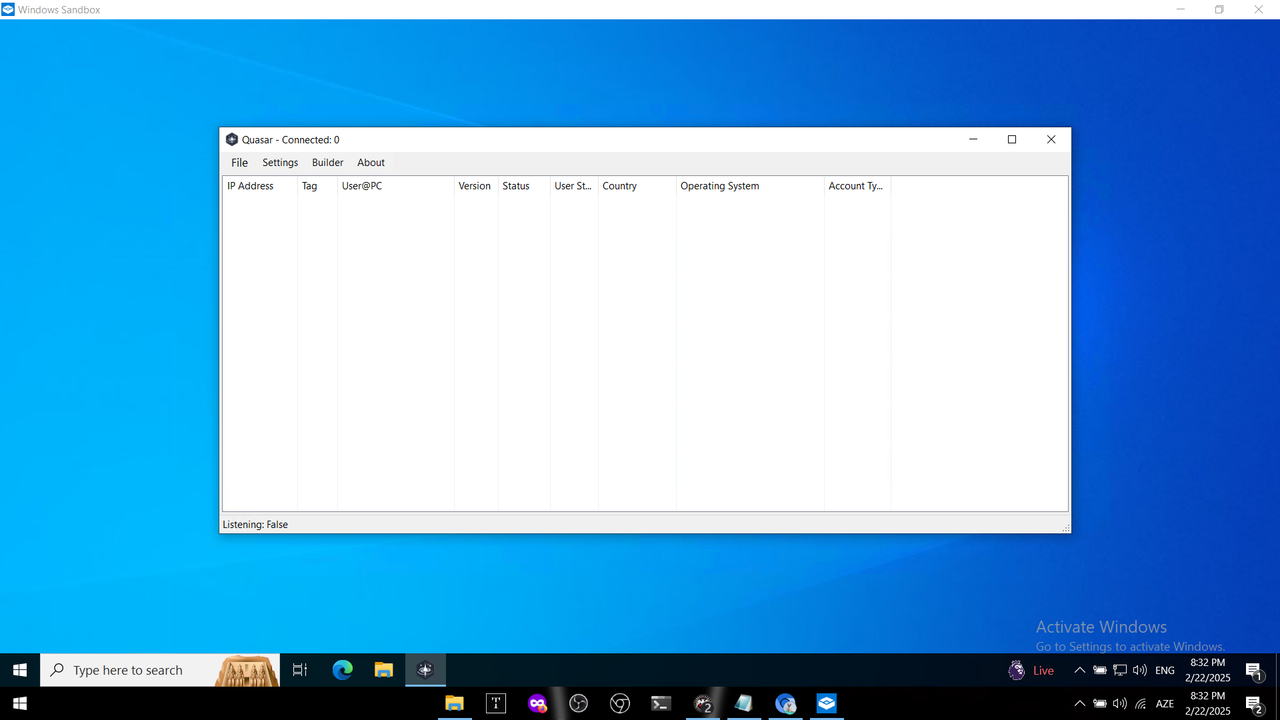Open File Explorer next to the Typora icon

click(454, 704)
